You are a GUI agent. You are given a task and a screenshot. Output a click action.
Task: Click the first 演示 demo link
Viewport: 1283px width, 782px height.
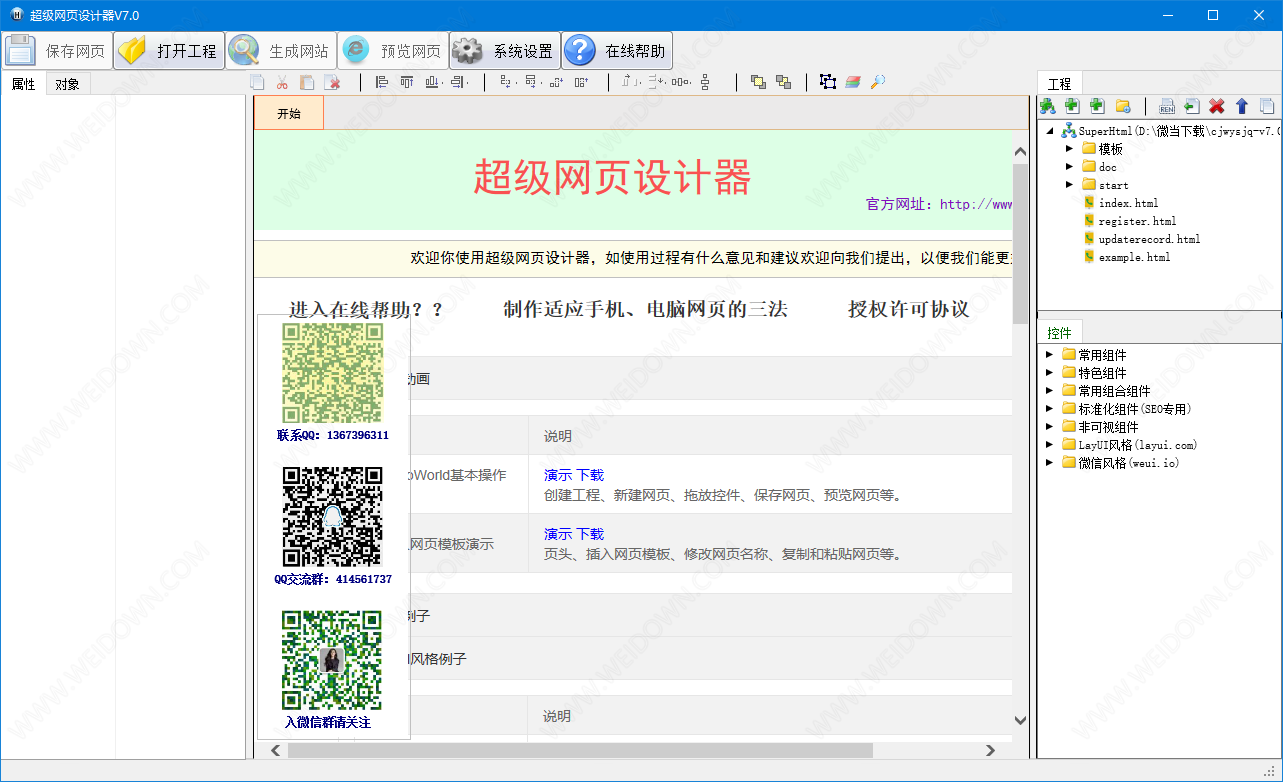pos(557,475)
